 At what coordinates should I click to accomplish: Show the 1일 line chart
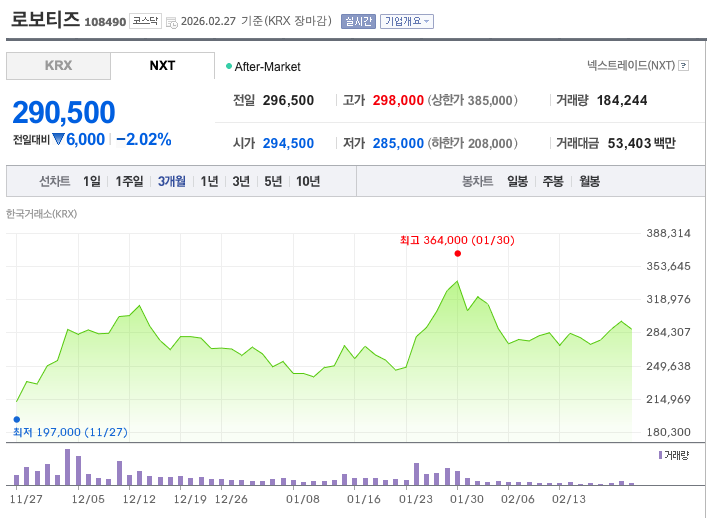tap(92, 181)
